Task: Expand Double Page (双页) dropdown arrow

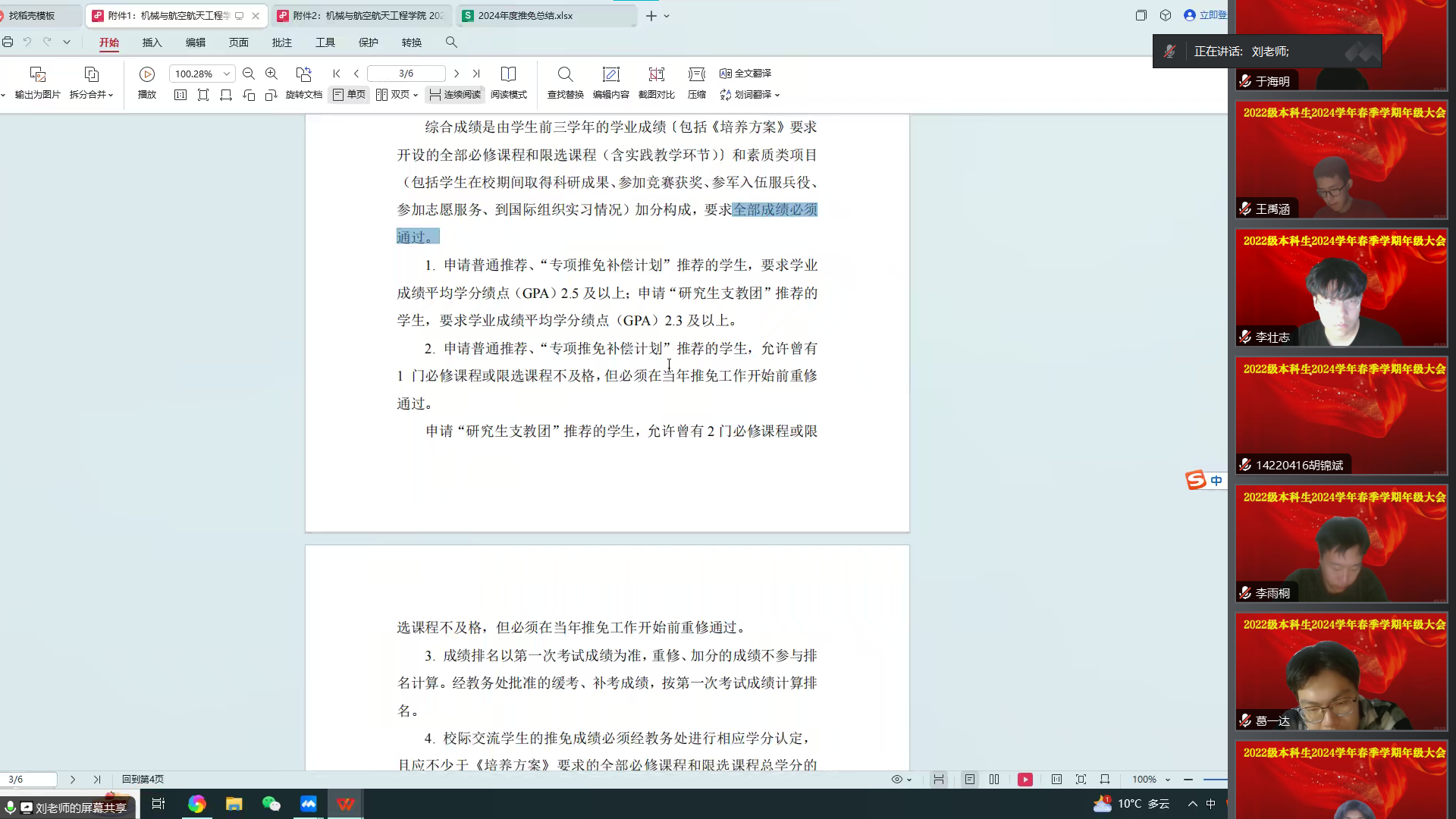Action: pos(416,95)
